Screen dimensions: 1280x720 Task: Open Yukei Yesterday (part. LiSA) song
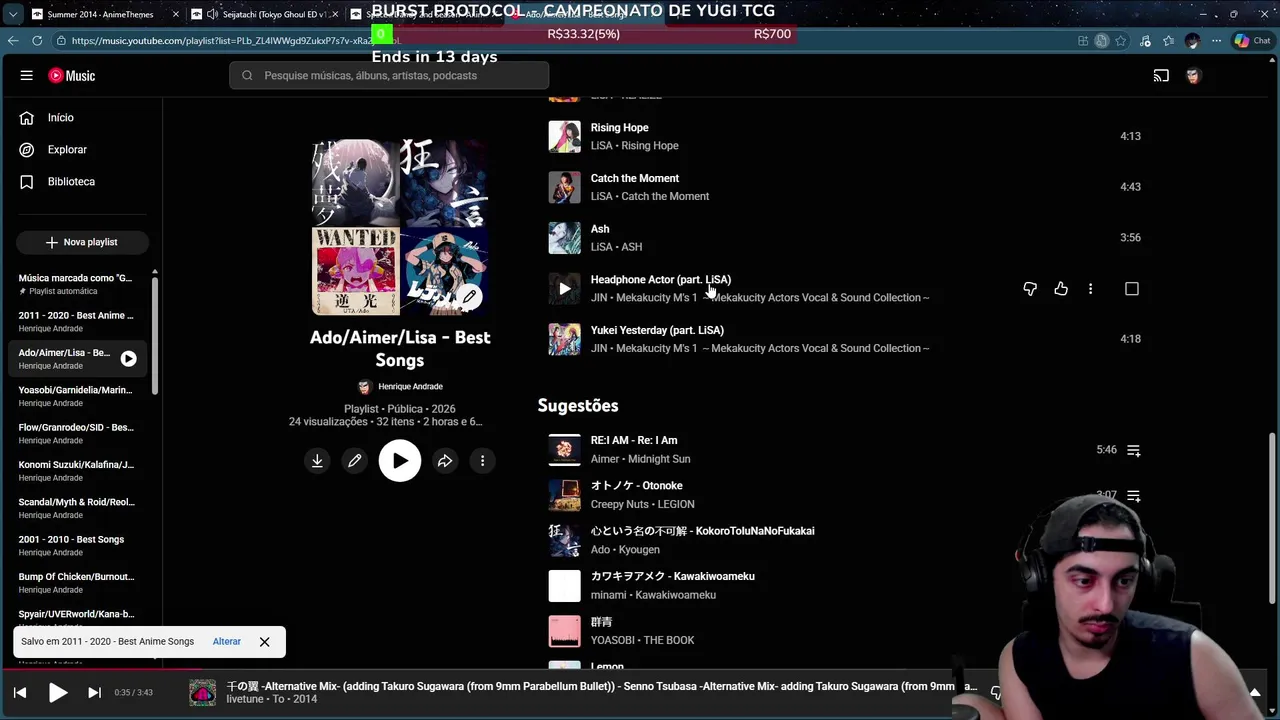pos(657,330)
